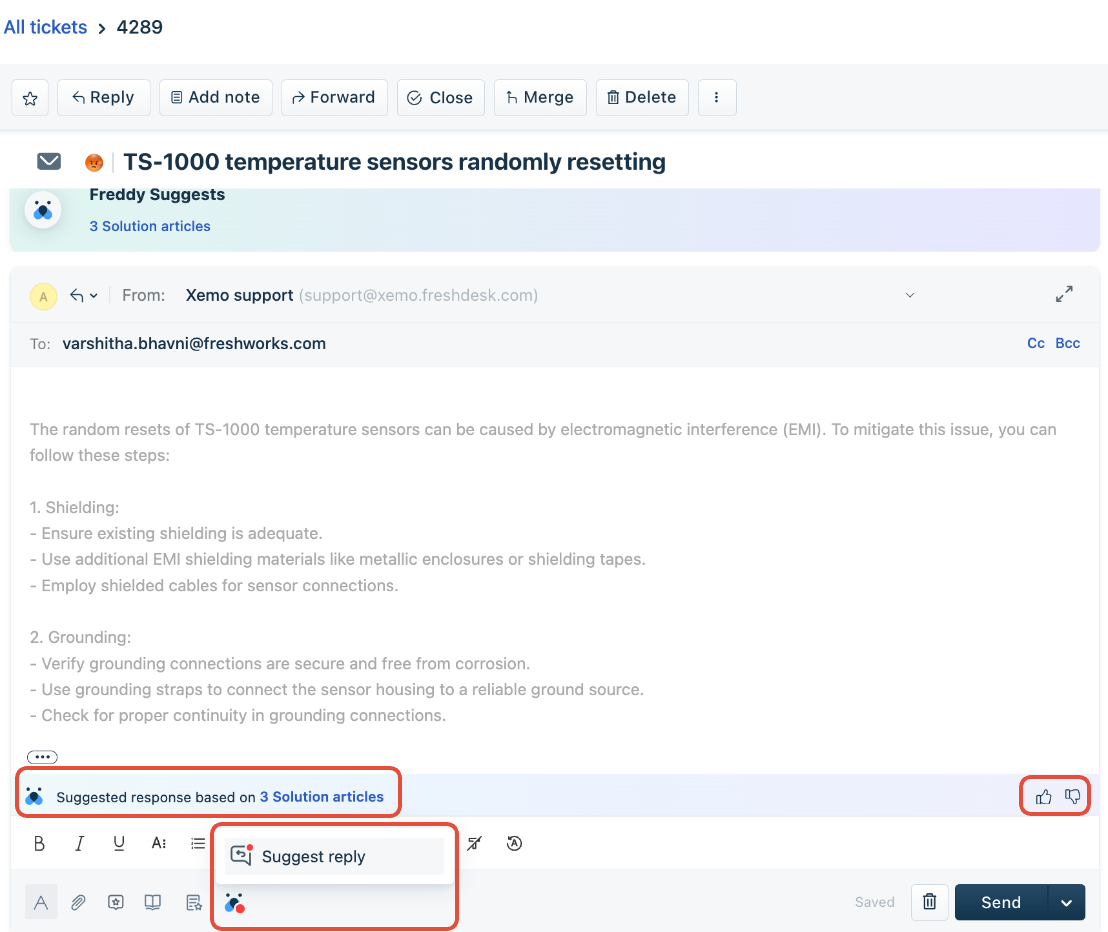Click the Xemo support sender name
This screenshot has width=1108, height=932.
239,295
